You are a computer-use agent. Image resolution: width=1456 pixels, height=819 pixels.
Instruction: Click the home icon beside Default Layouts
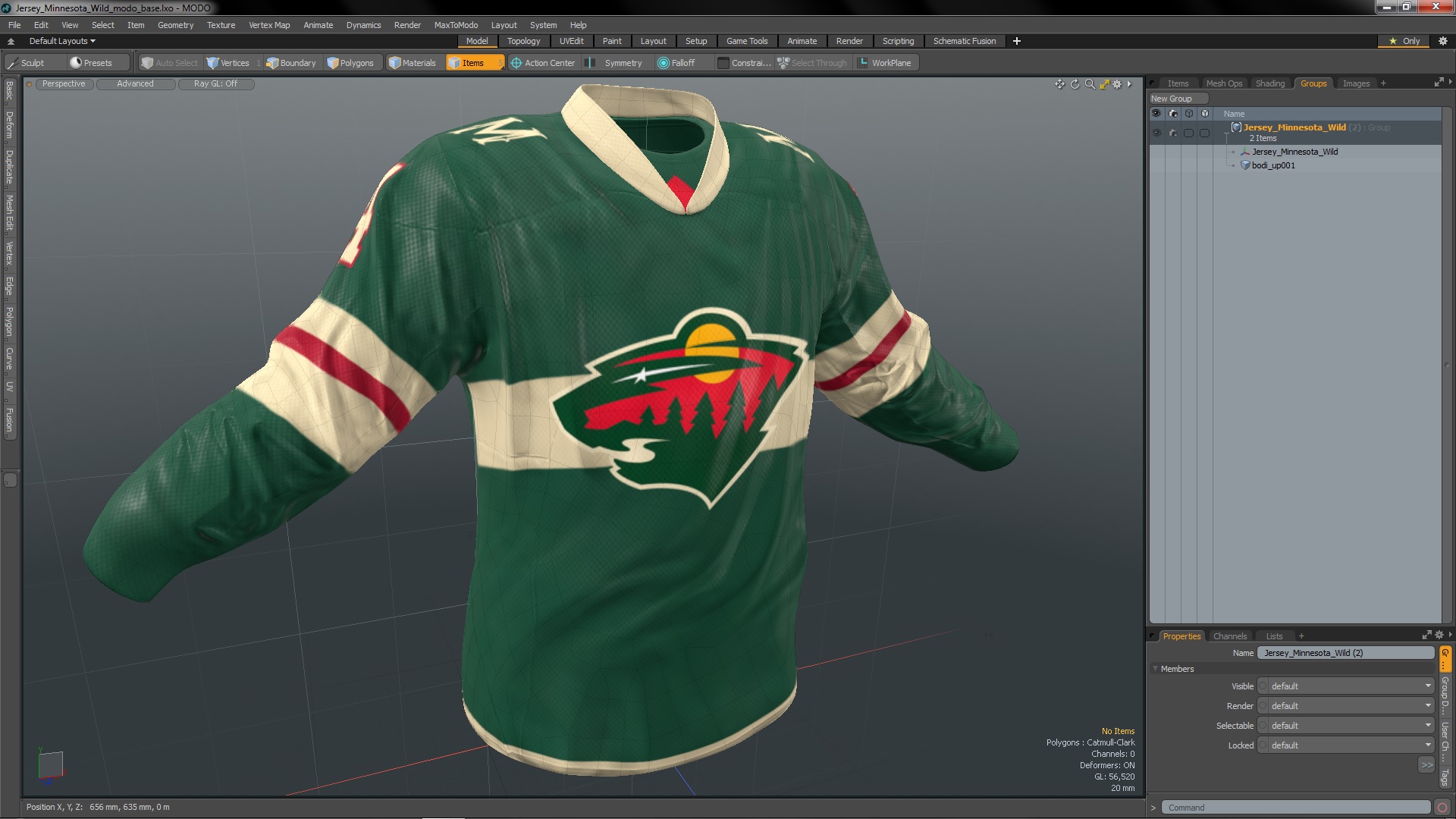coord(11,41)
